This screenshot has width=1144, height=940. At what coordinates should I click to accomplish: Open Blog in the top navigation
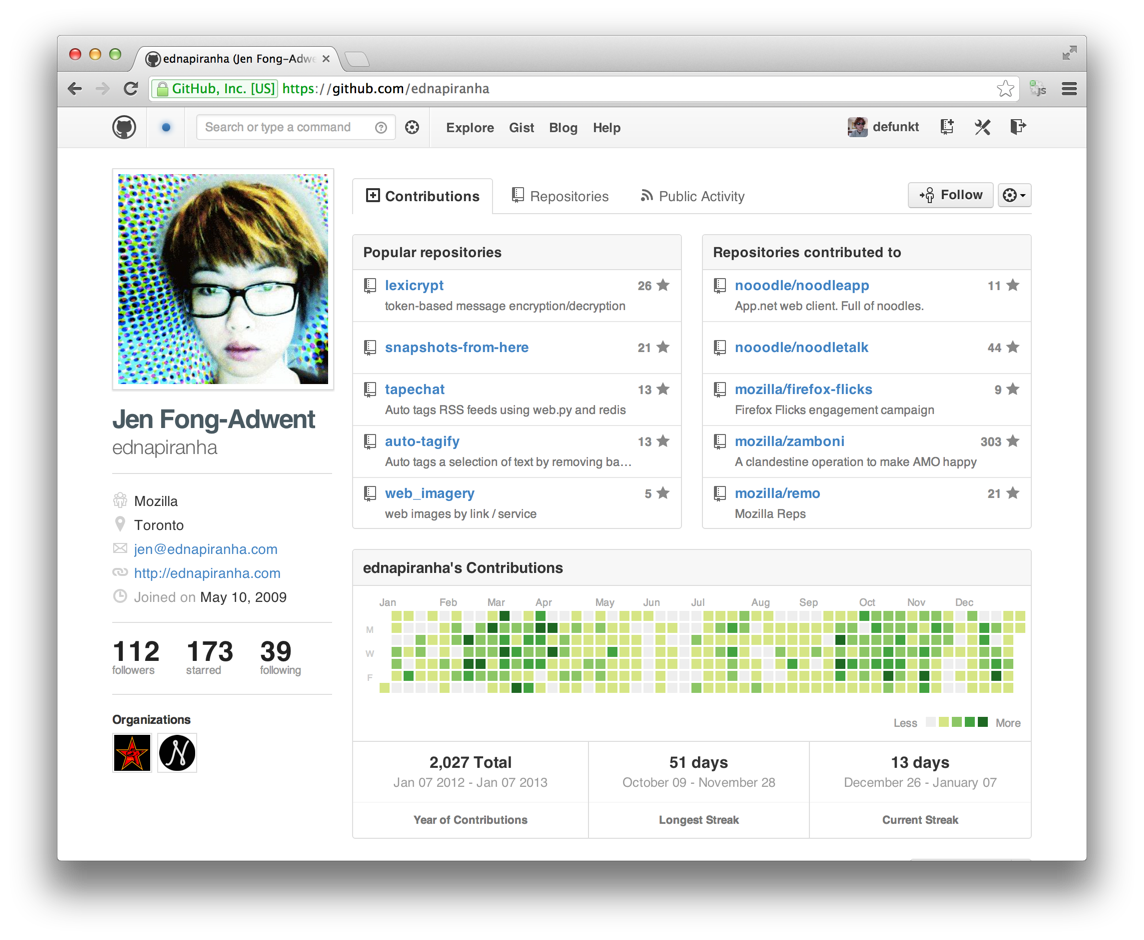563,128
